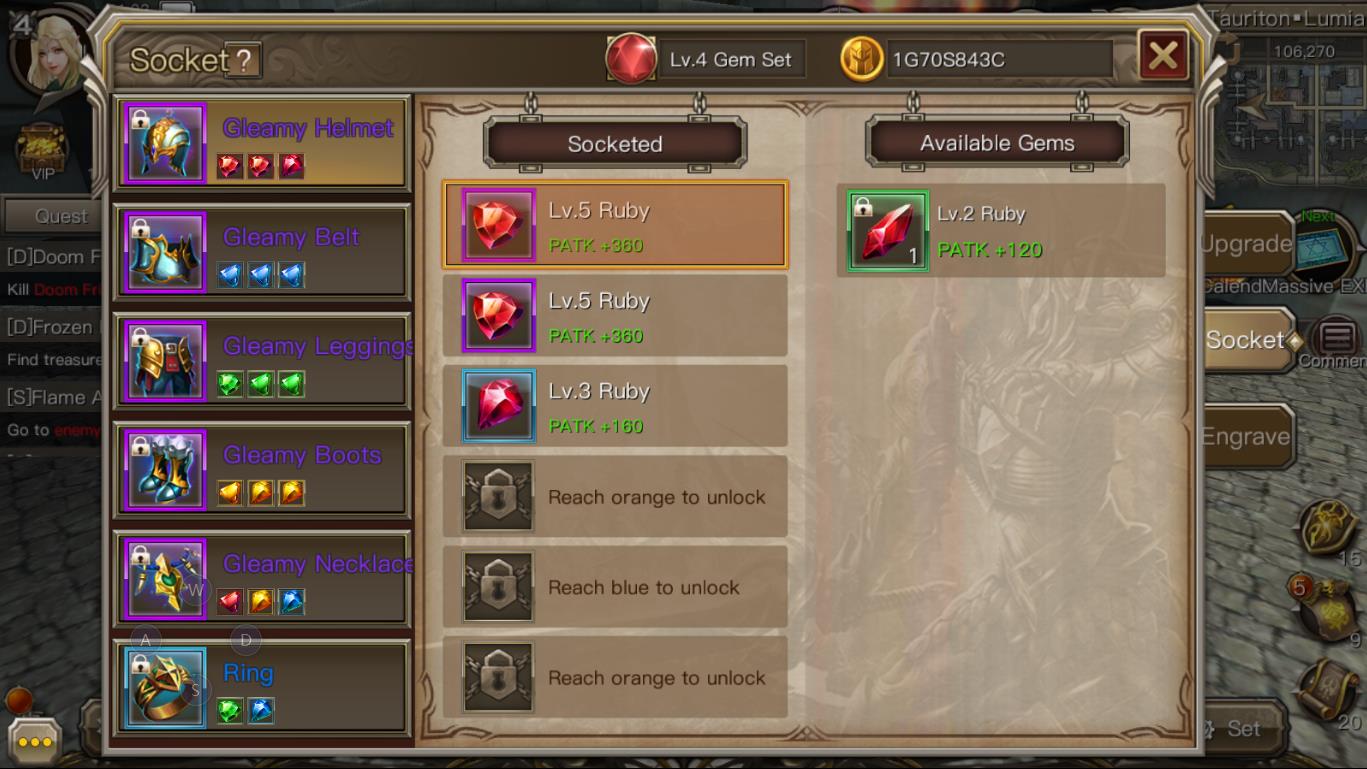The image size is (1367, 769).
Task: Click the 'Reach blue to unlock' slot
Action: 615,587
